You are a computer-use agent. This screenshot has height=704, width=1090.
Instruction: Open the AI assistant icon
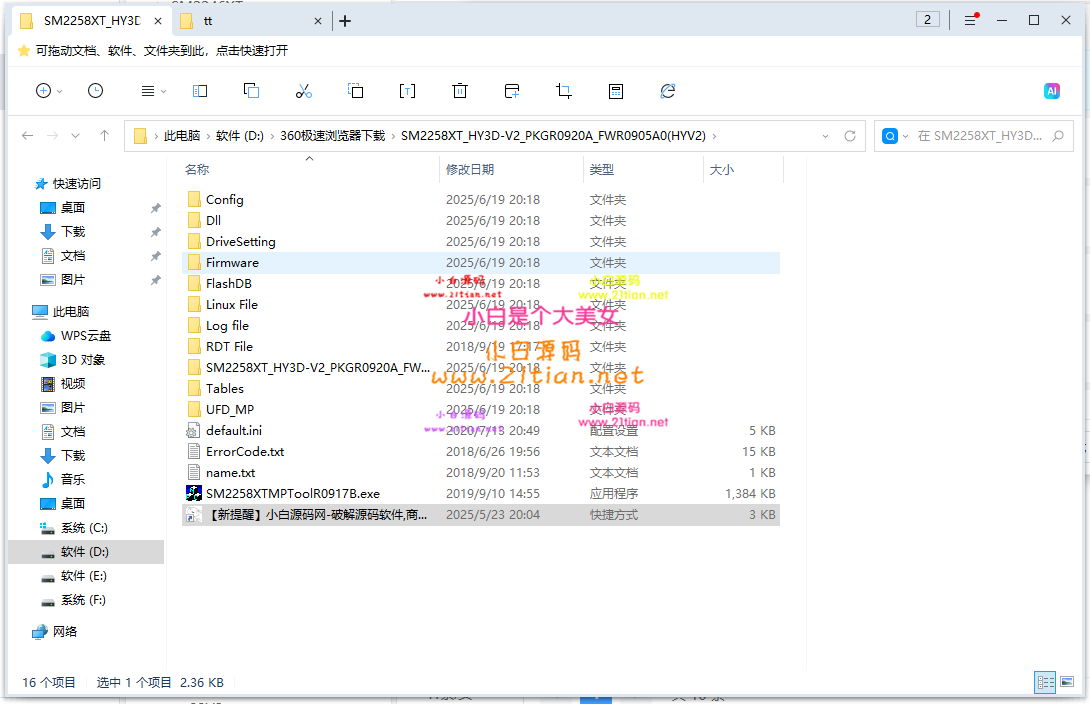point(1052,90)
